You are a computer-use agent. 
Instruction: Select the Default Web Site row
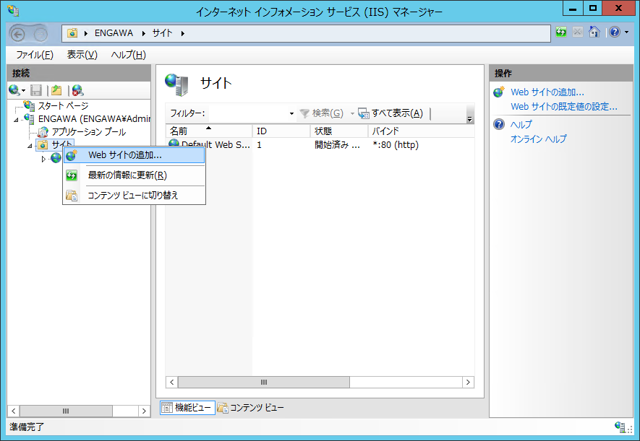[320, 145]
